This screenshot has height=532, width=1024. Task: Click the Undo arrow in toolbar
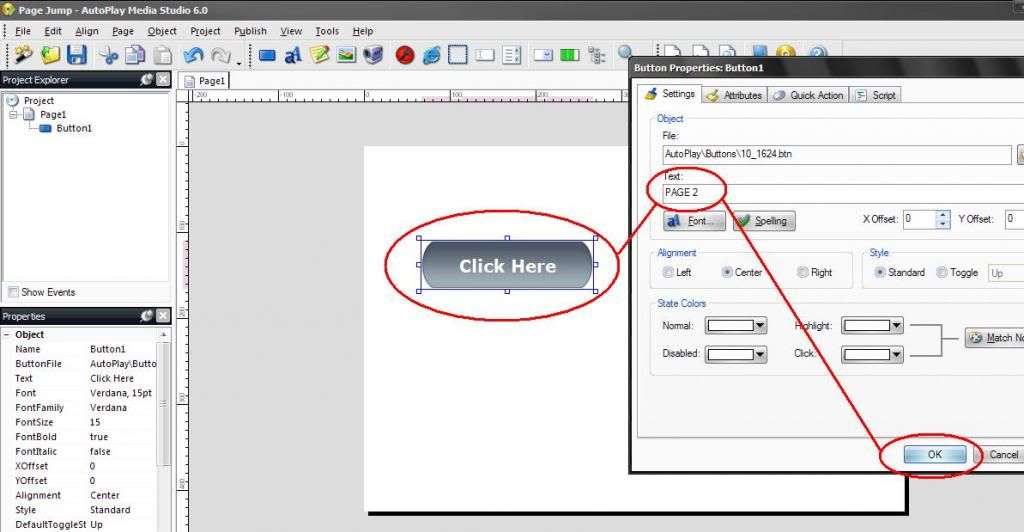point(193,56)
